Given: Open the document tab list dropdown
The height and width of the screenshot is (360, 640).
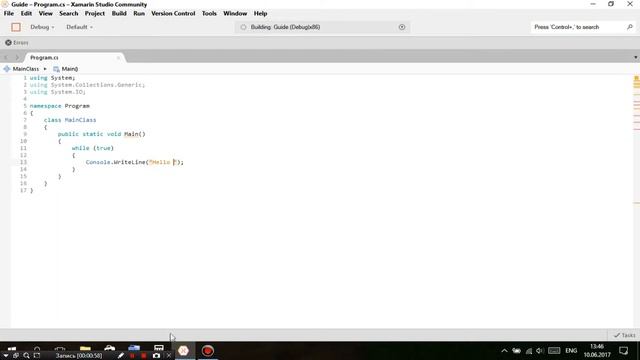Looking at the screenshot, I should [636, 58].
